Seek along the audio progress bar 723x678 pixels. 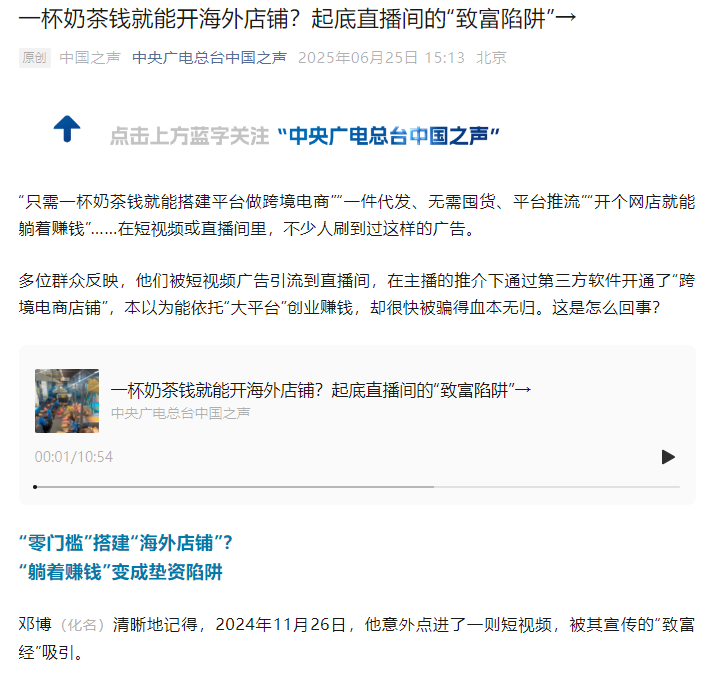(x=357, y=487)
